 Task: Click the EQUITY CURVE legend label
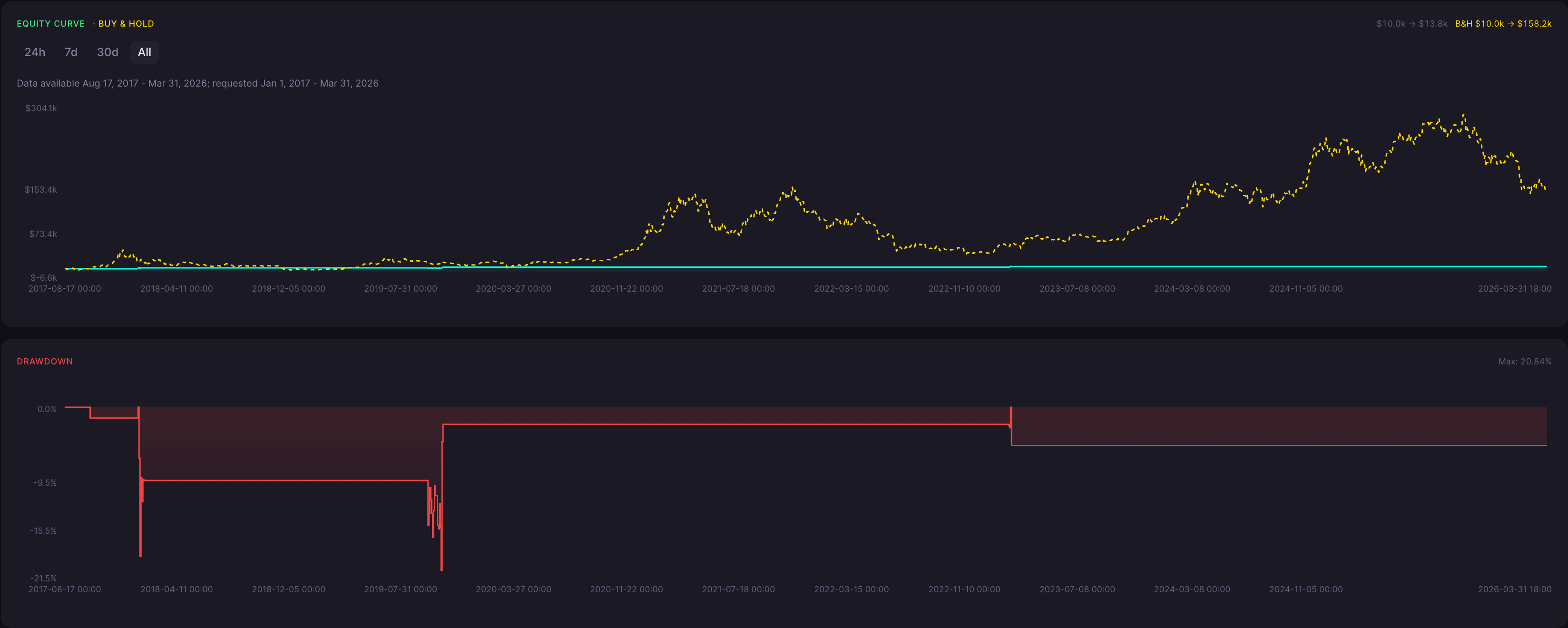(x=50, y=24)
